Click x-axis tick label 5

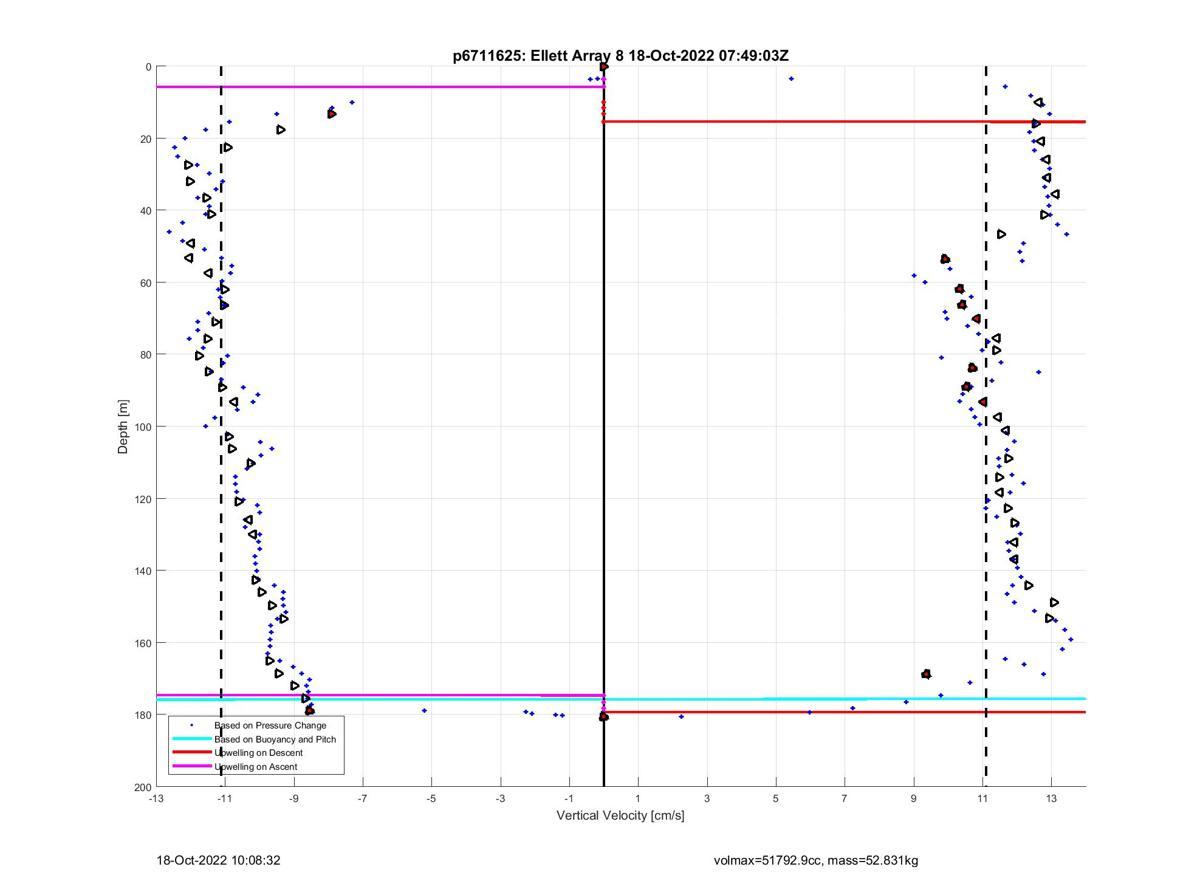tap(776, 798)
